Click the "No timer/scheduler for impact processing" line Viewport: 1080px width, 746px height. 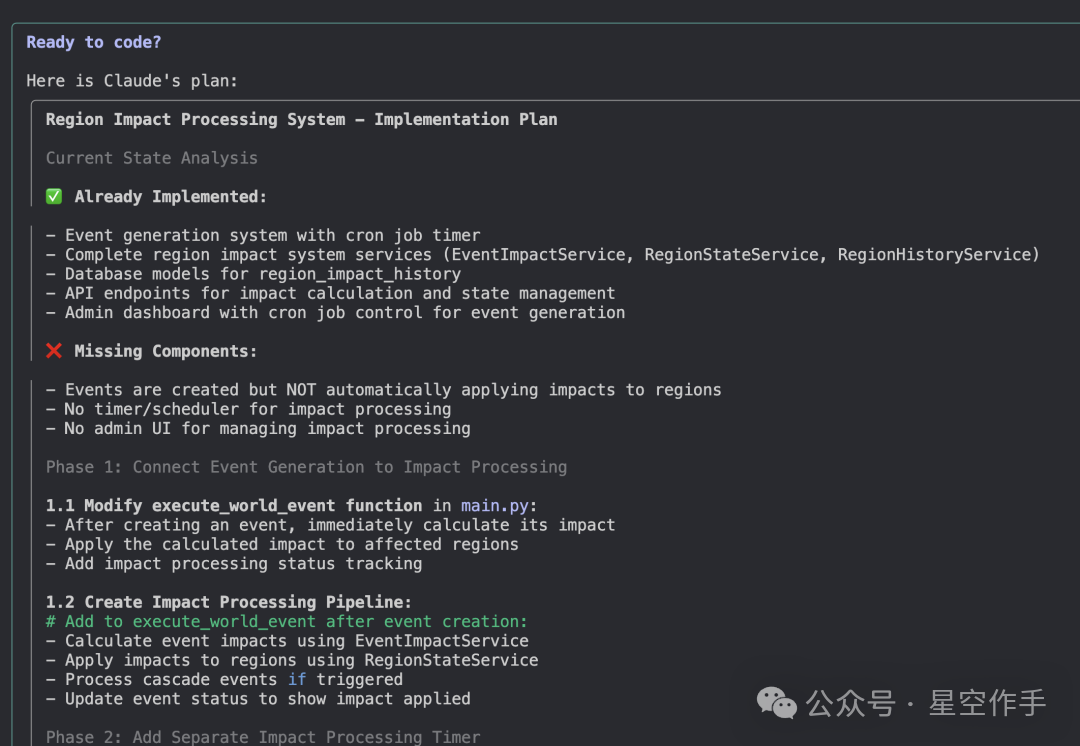257,409
